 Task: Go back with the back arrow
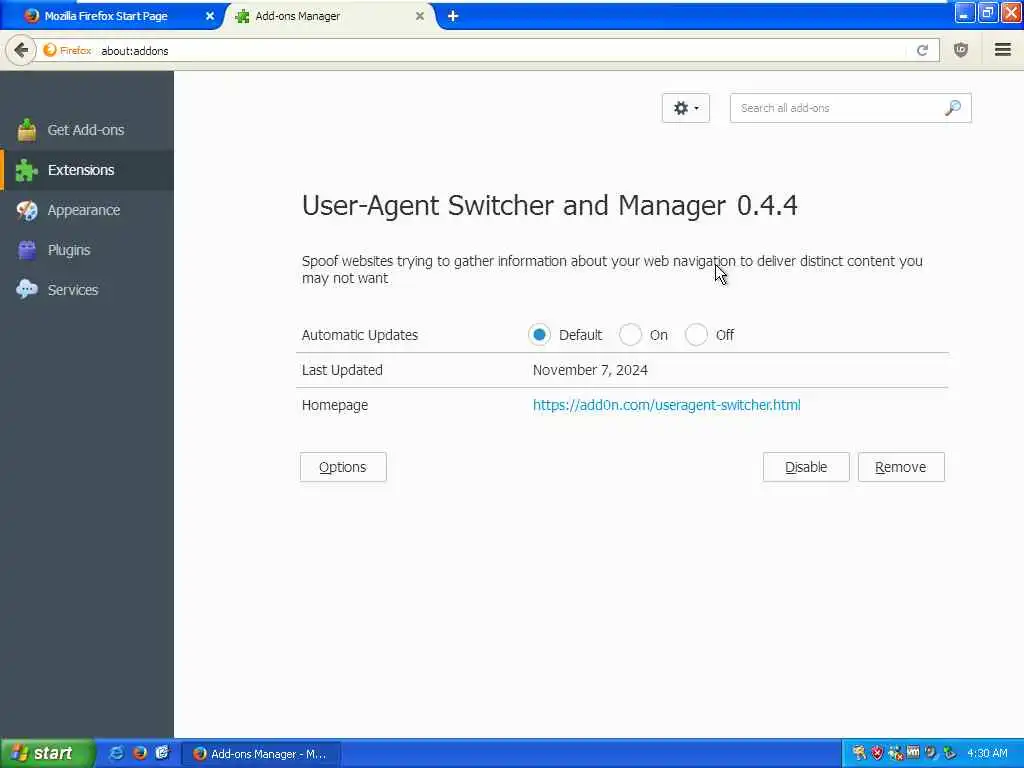click(x=21, y=50)
